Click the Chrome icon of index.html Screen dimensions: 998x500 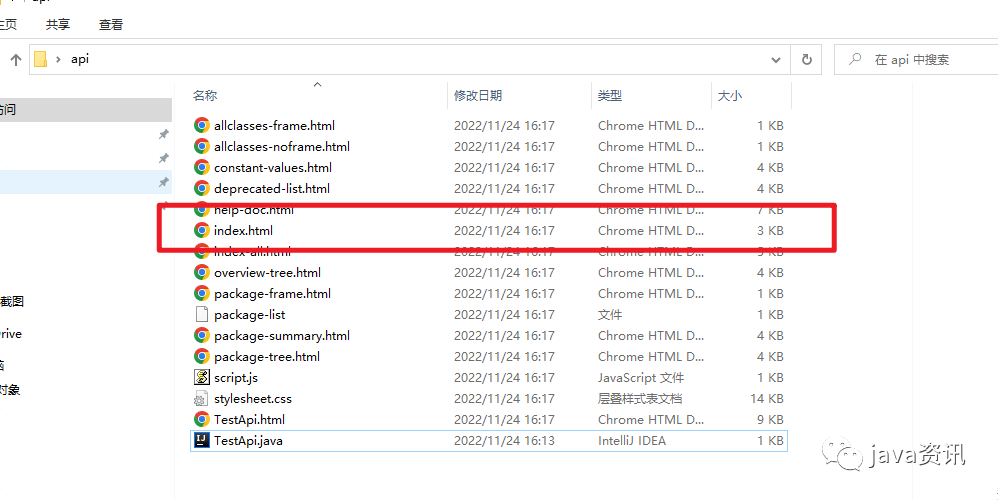202,230
